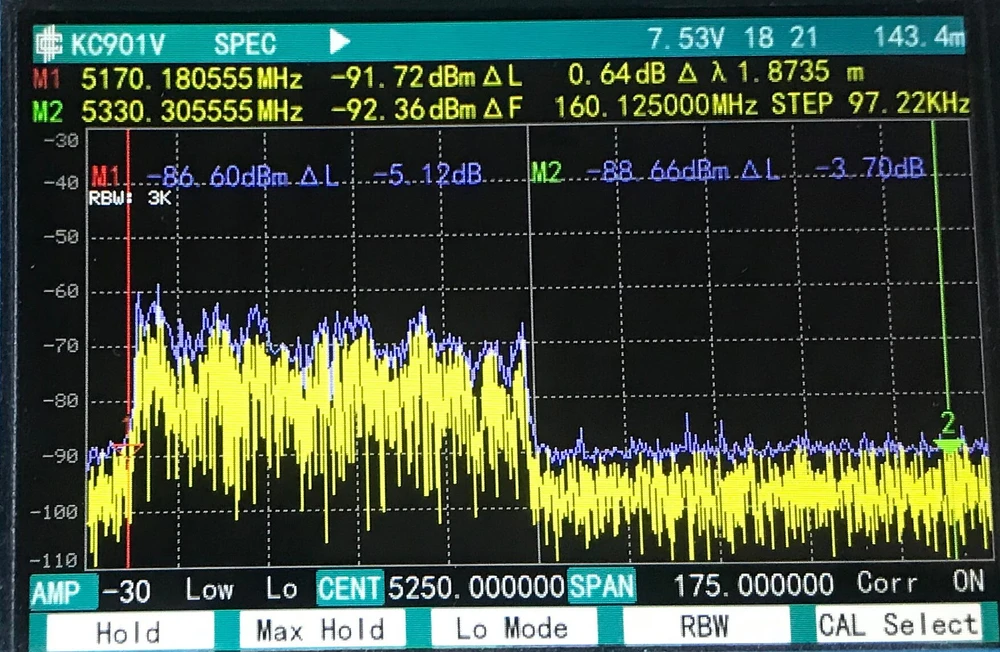Open the RBW softkey menu

704,628
